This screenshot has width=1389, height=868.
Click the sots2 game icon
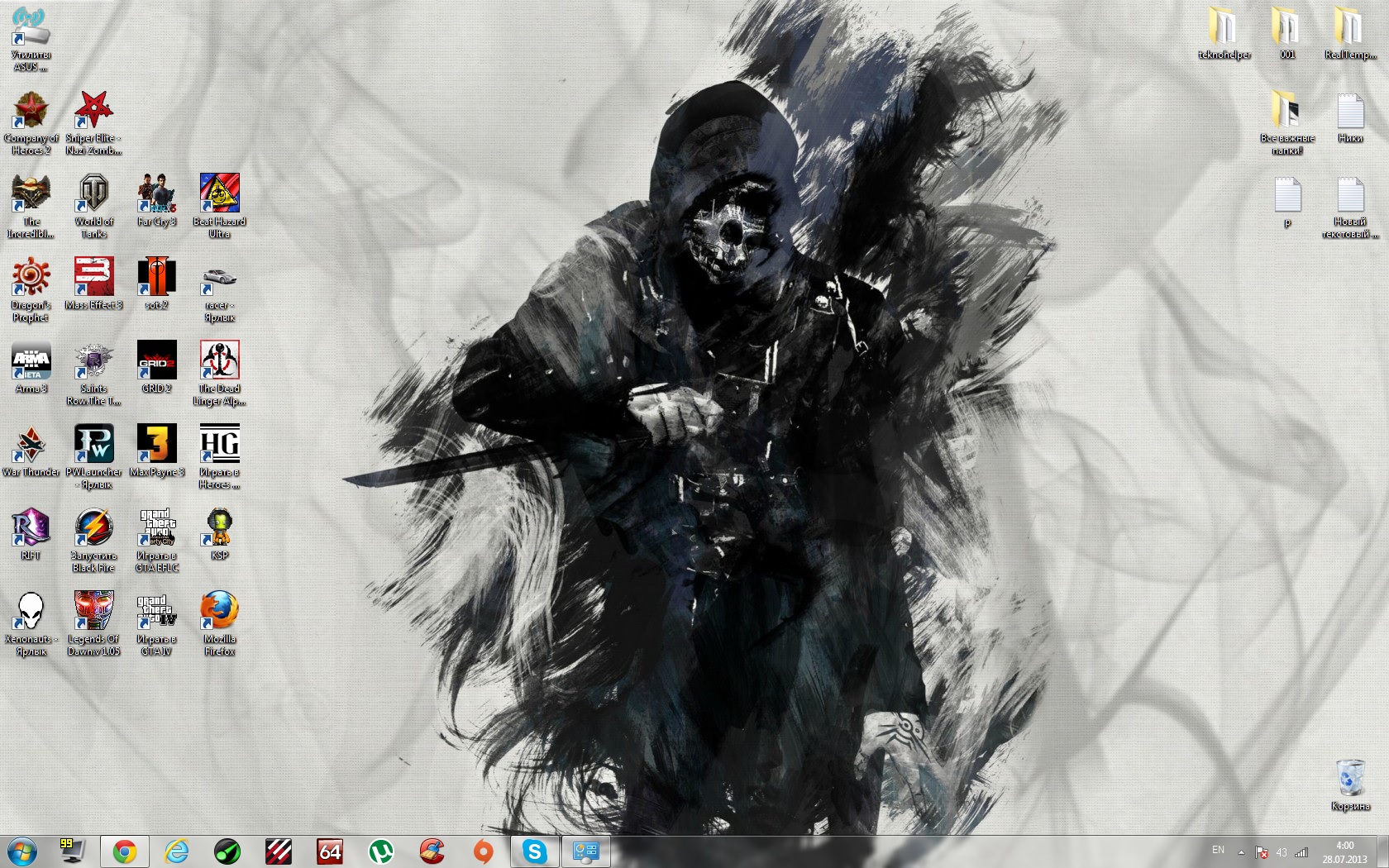tap(156, 284)
